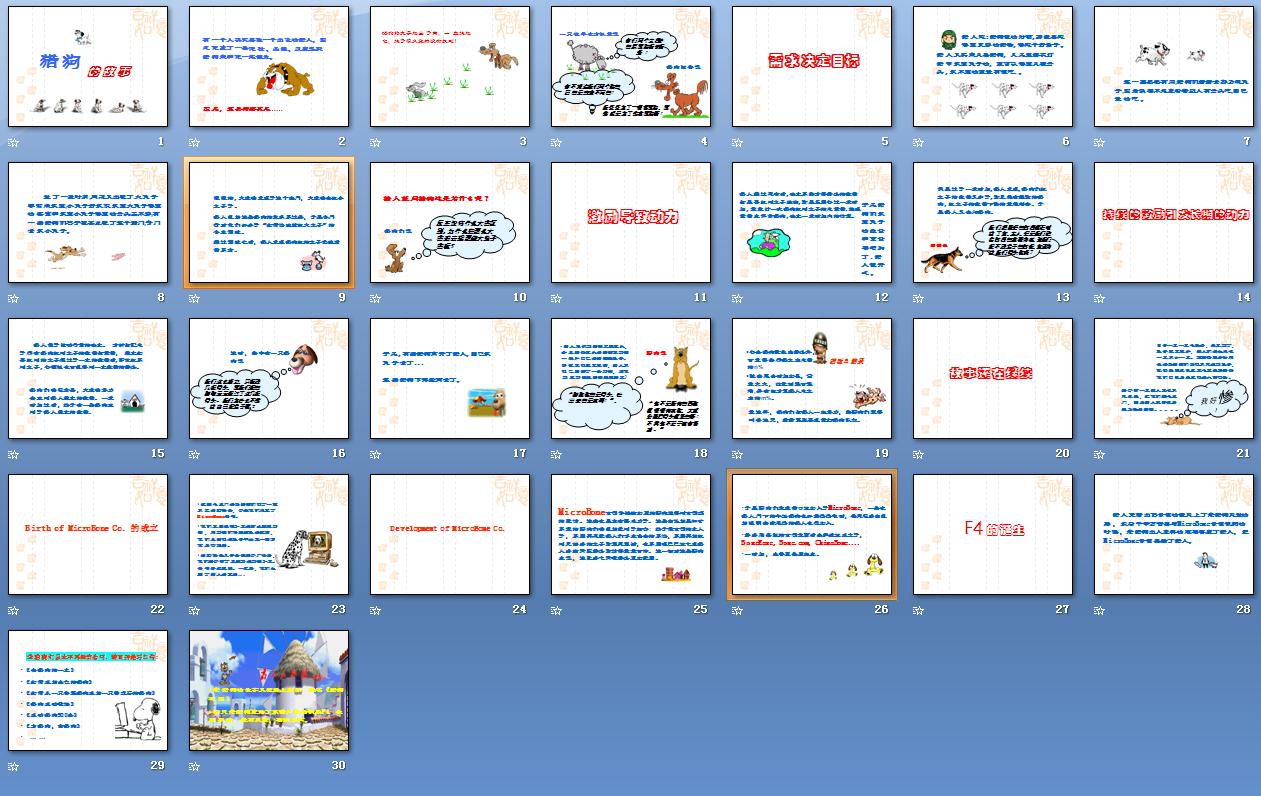Select slide 27 titled 'F4的诞生'
This screenshot has height=796, width=1261.
(x=993, y=534)
